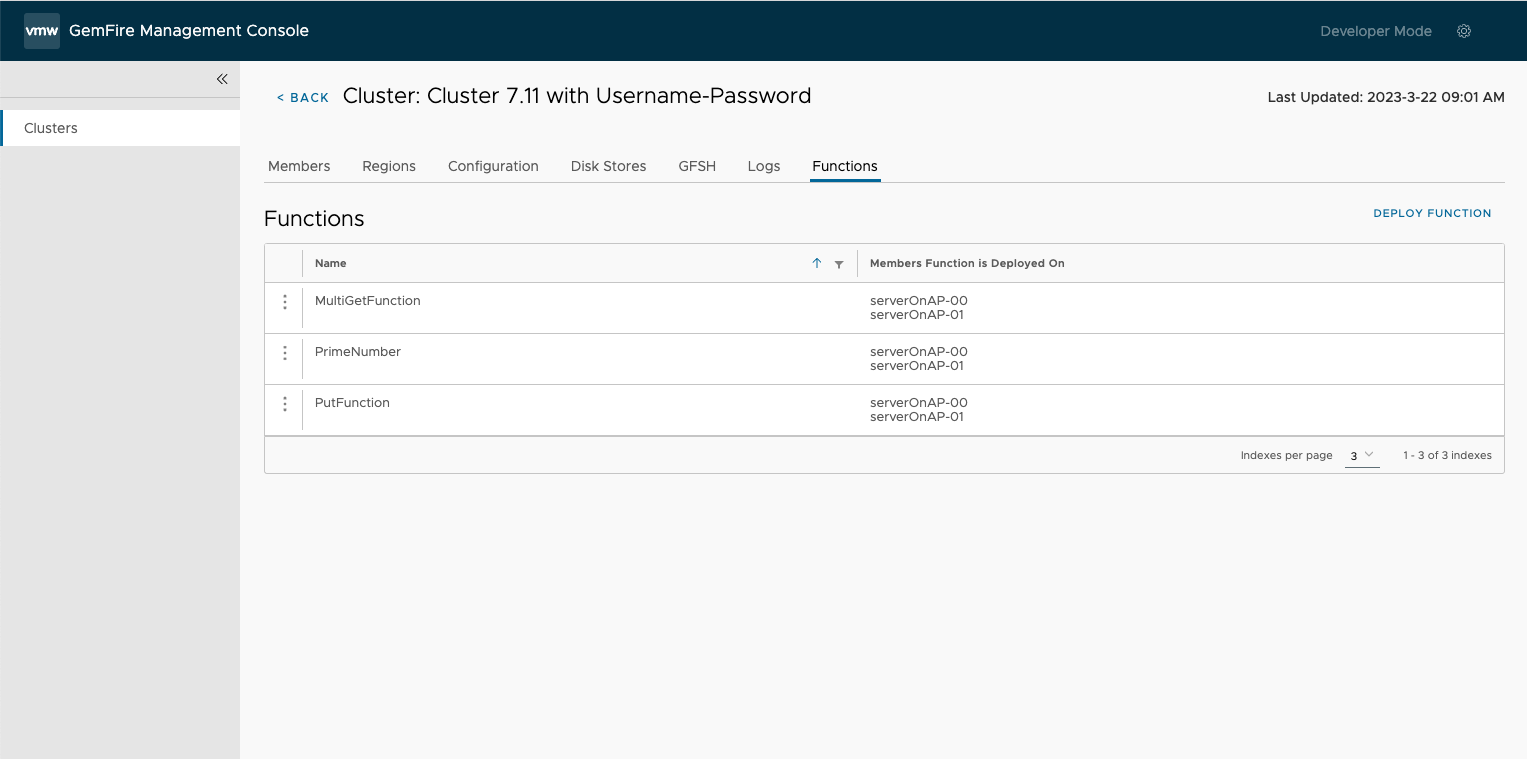Switch to the Regions tab
The height and width of the screenshot is (759, 1527).
point(389,166)
